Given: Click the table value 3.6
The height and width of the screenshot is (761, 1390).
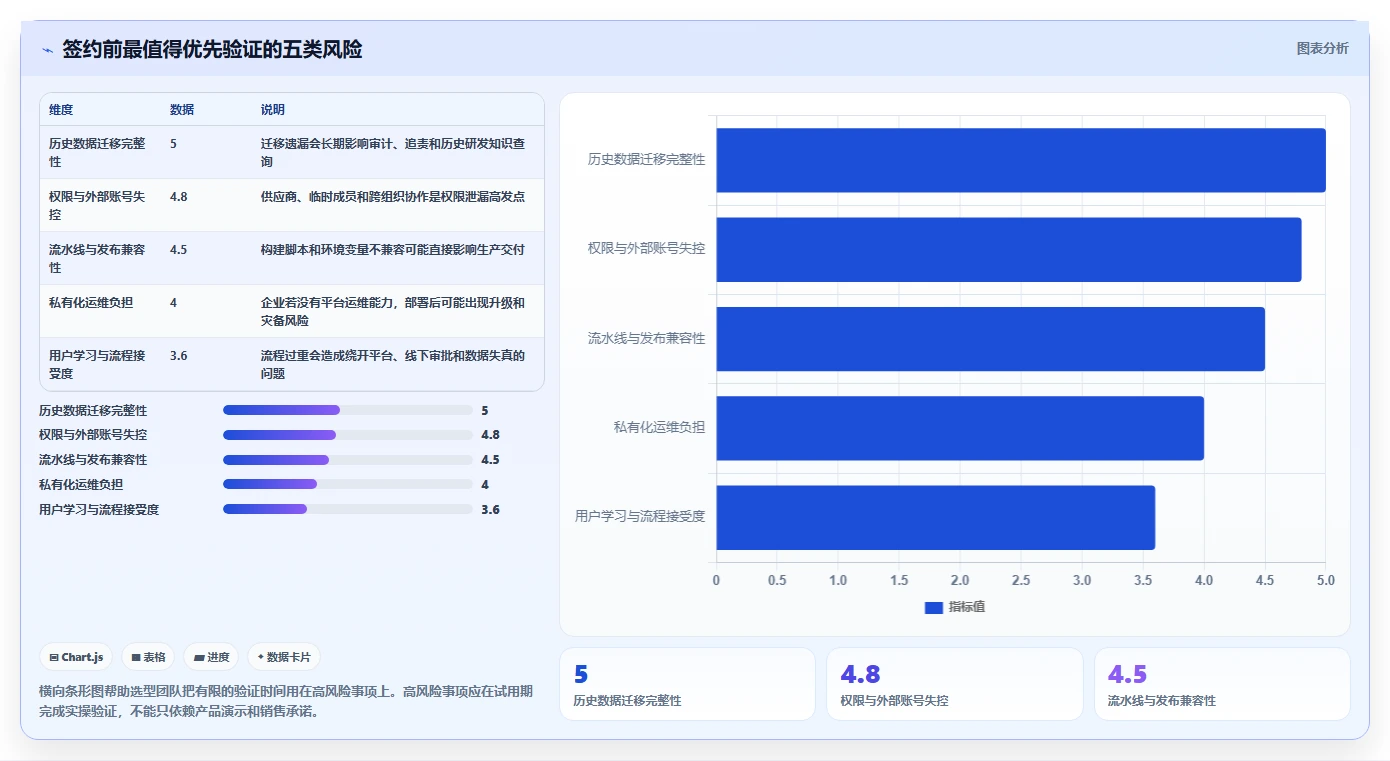Looking at the screenshot, I should [179, 355].
